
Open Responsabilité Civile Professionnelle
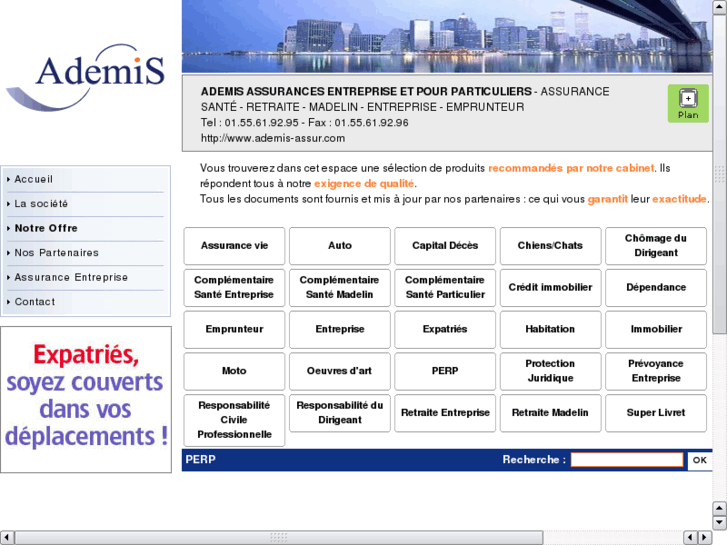point(234,420)
